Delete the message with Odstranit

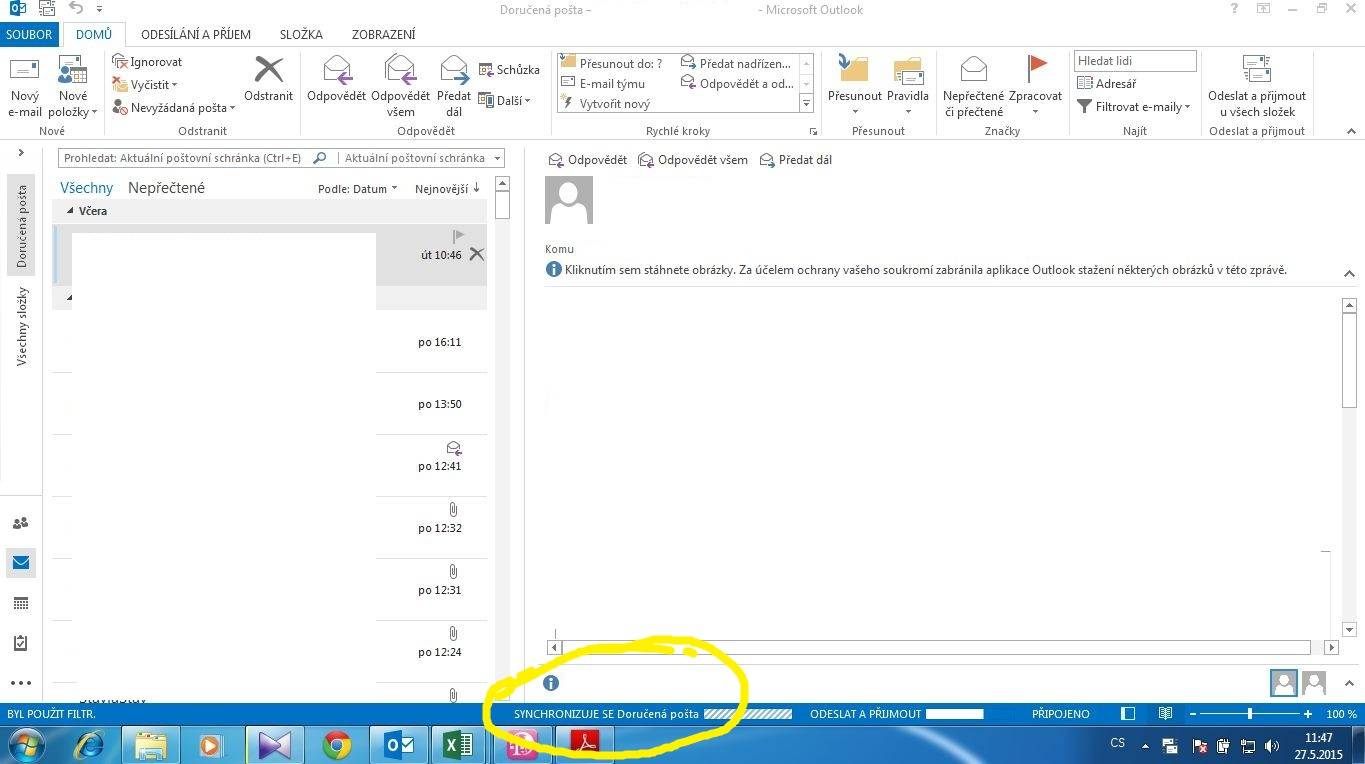(x=268, y=79)
